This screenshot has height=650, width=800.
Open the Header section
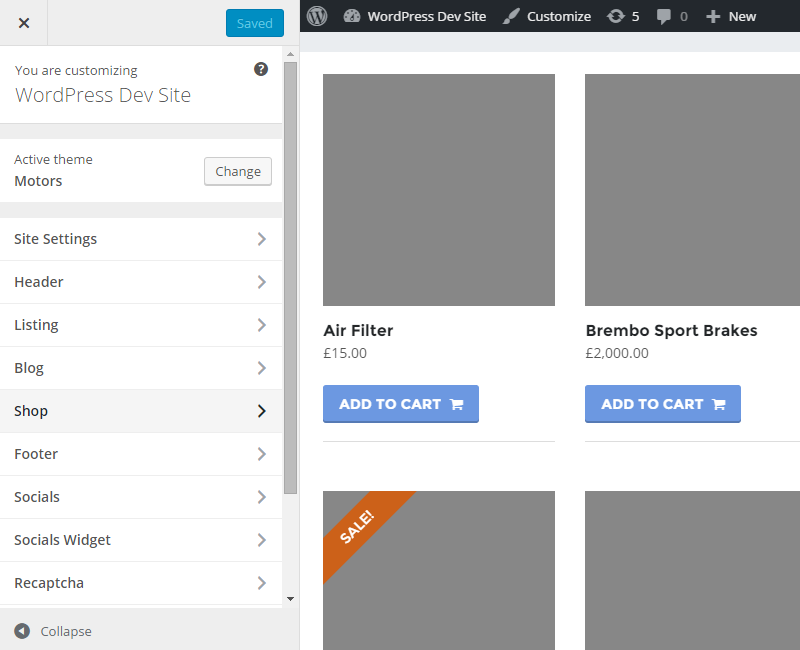141,282
